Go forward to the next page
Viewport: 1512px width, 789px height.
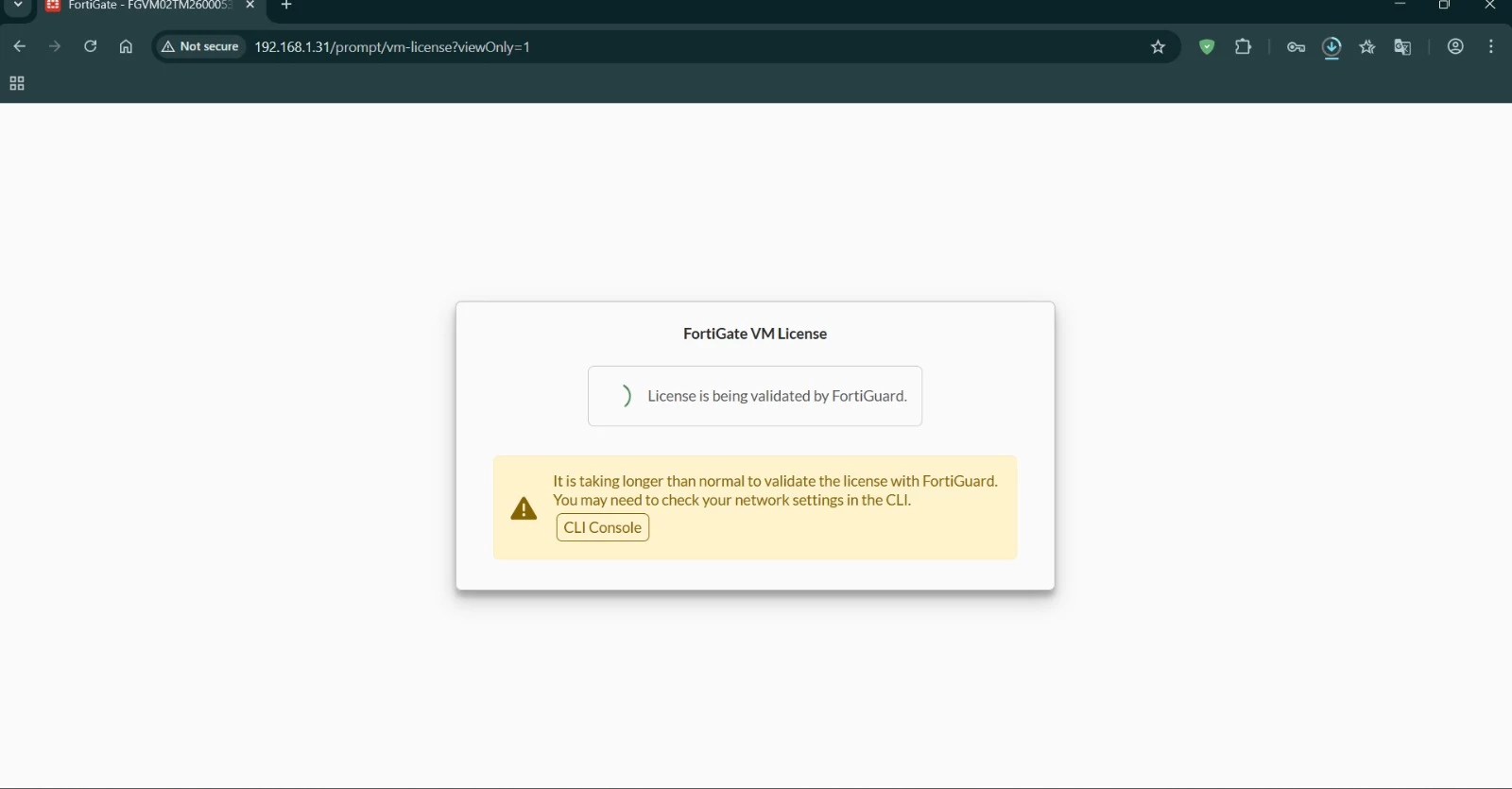(x=55, y=46)
